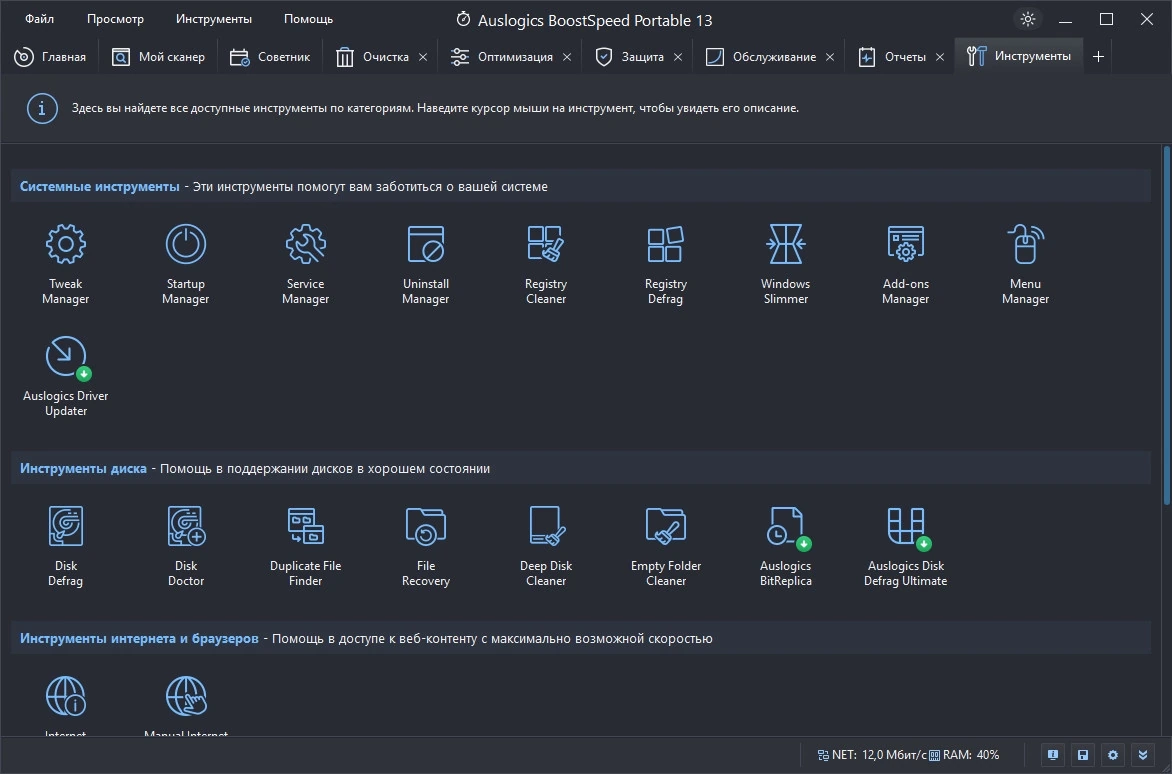
Task: Expand status bar double-chevron button
Action: click(x=1142, y=755)
